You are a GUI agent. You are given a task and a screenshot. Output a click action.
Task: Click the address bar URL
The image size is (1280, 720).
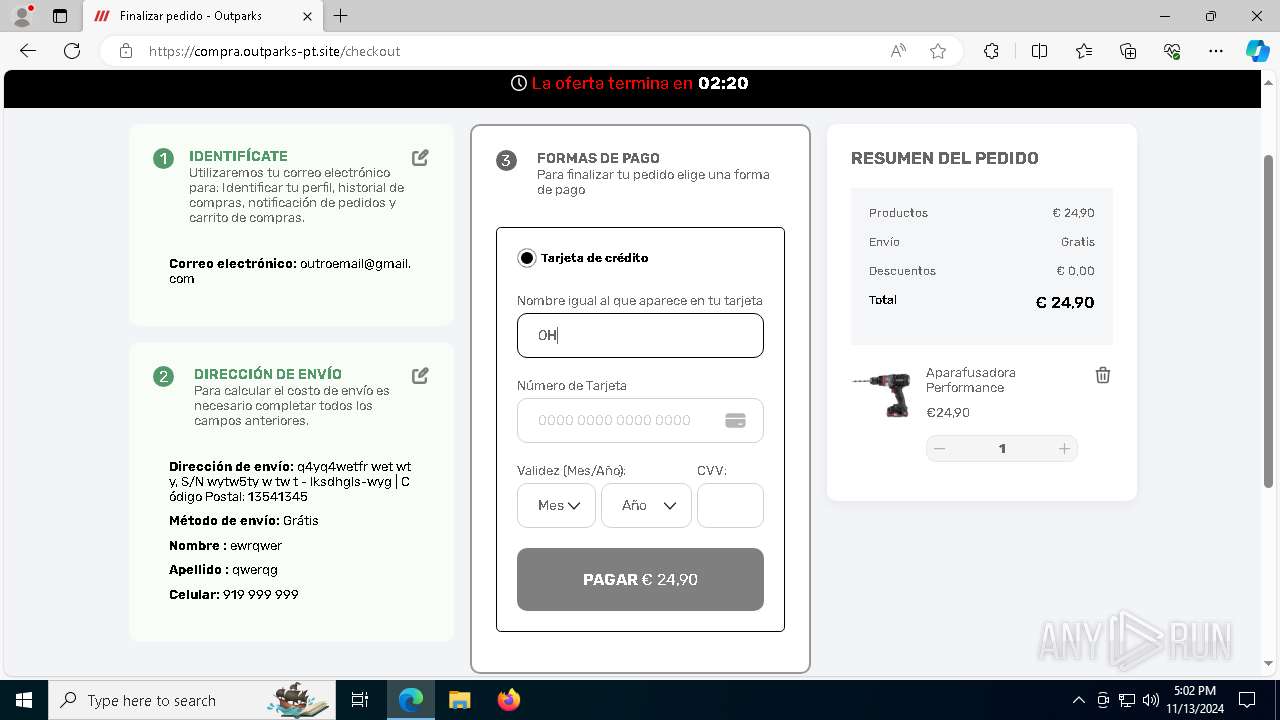tap(275, 51)
